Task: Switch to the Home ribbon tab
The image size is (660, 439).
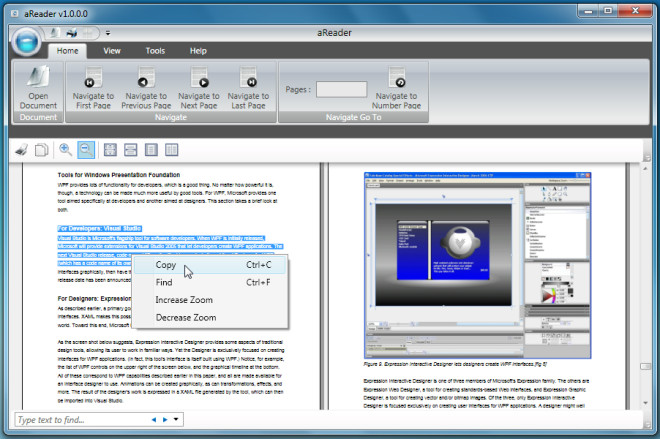Action: click(67, 51)
